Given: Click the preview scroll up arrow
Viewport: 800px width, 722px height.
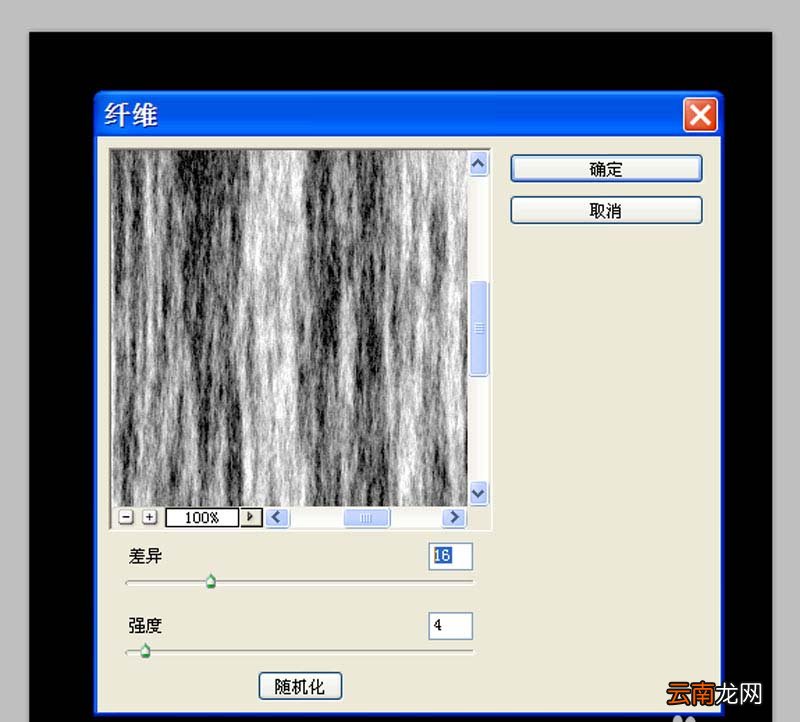Looking at the screenshot, I should coord(478,164).
